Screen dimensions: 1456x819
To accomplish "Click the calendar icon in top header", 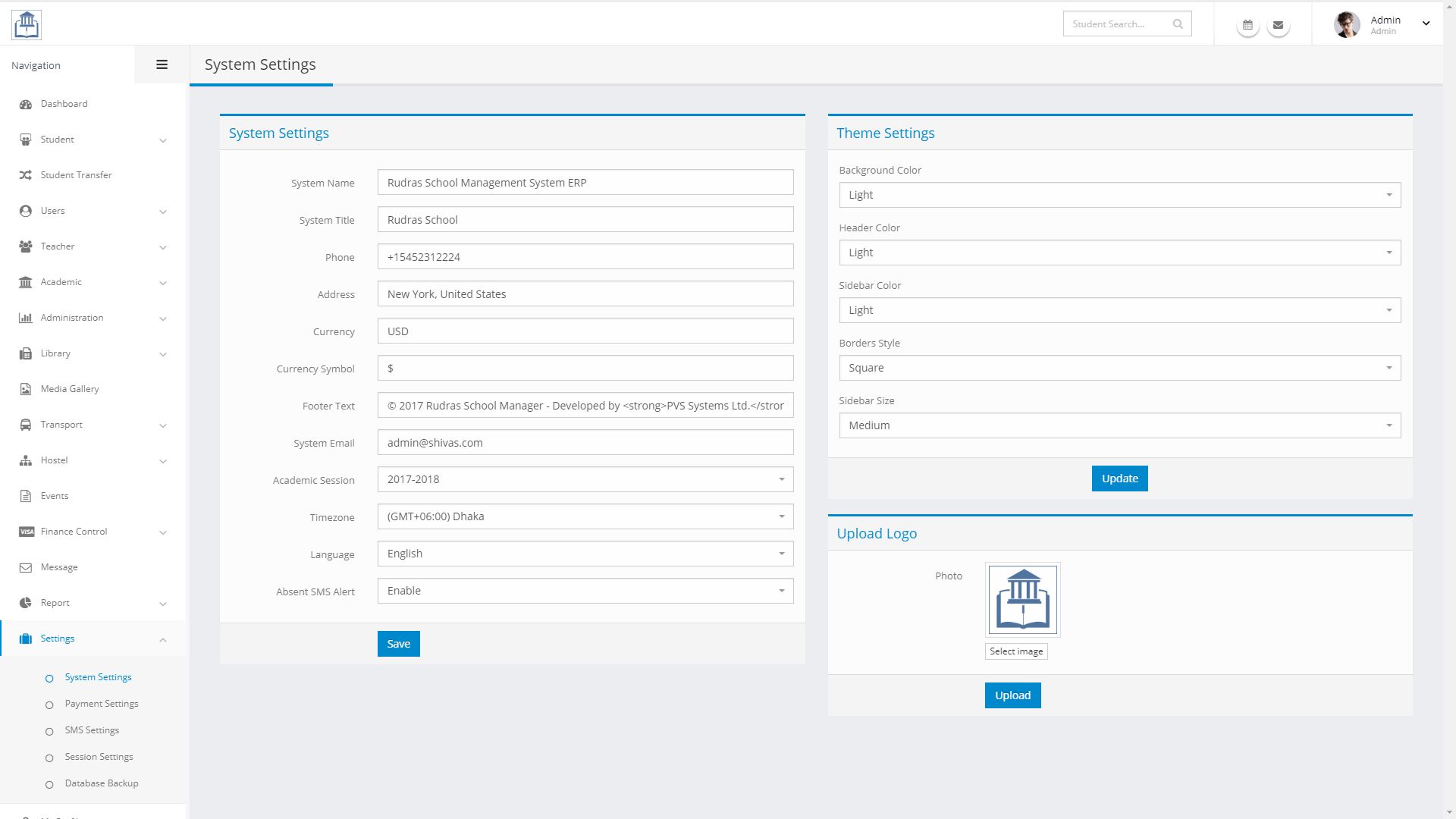I will (x=1247, y=25).
